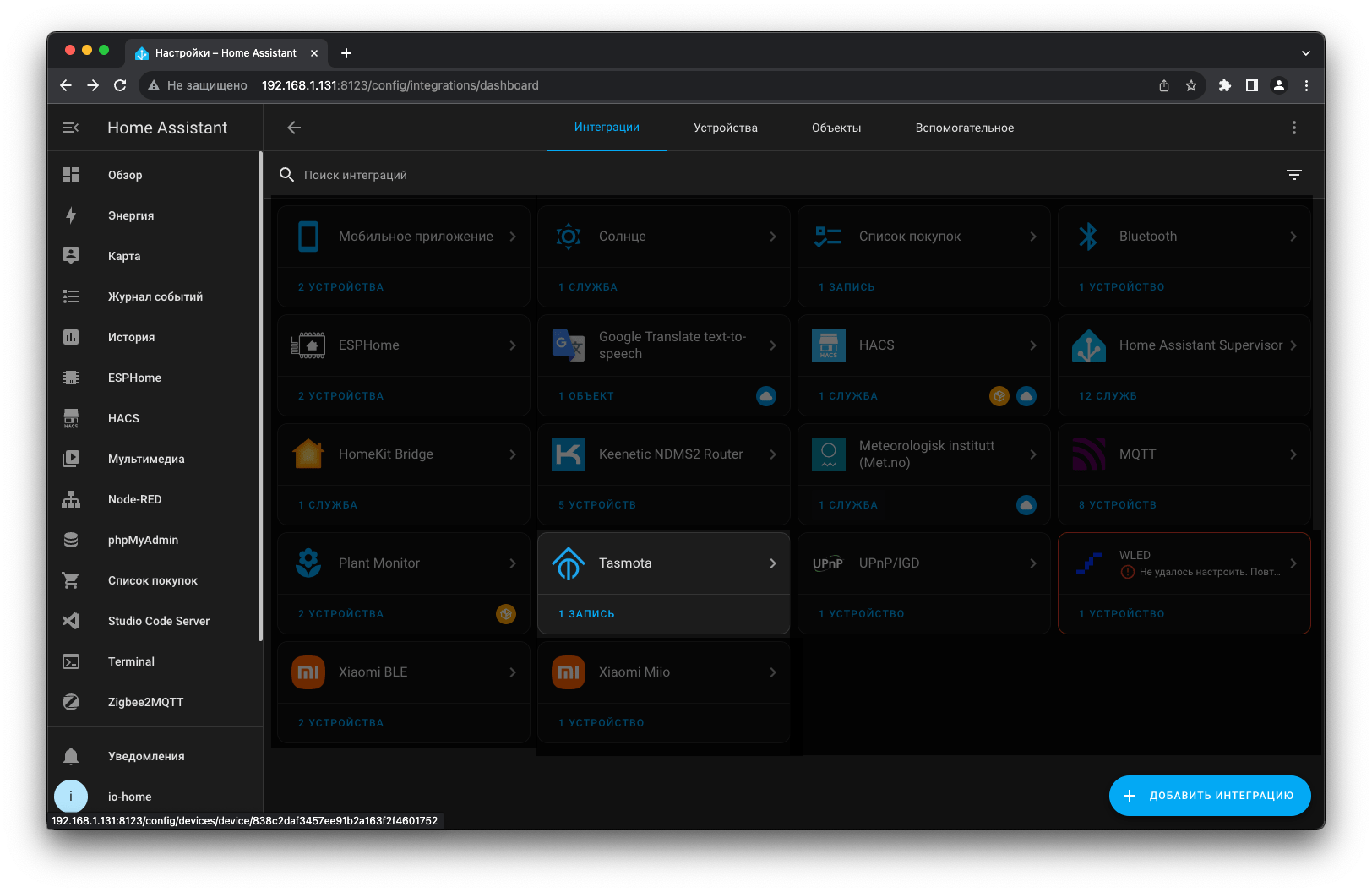Viewport: 1372px width, 892px height.
Task: Expand the MQTT integration card arrow
Action: pos(1293,454)
